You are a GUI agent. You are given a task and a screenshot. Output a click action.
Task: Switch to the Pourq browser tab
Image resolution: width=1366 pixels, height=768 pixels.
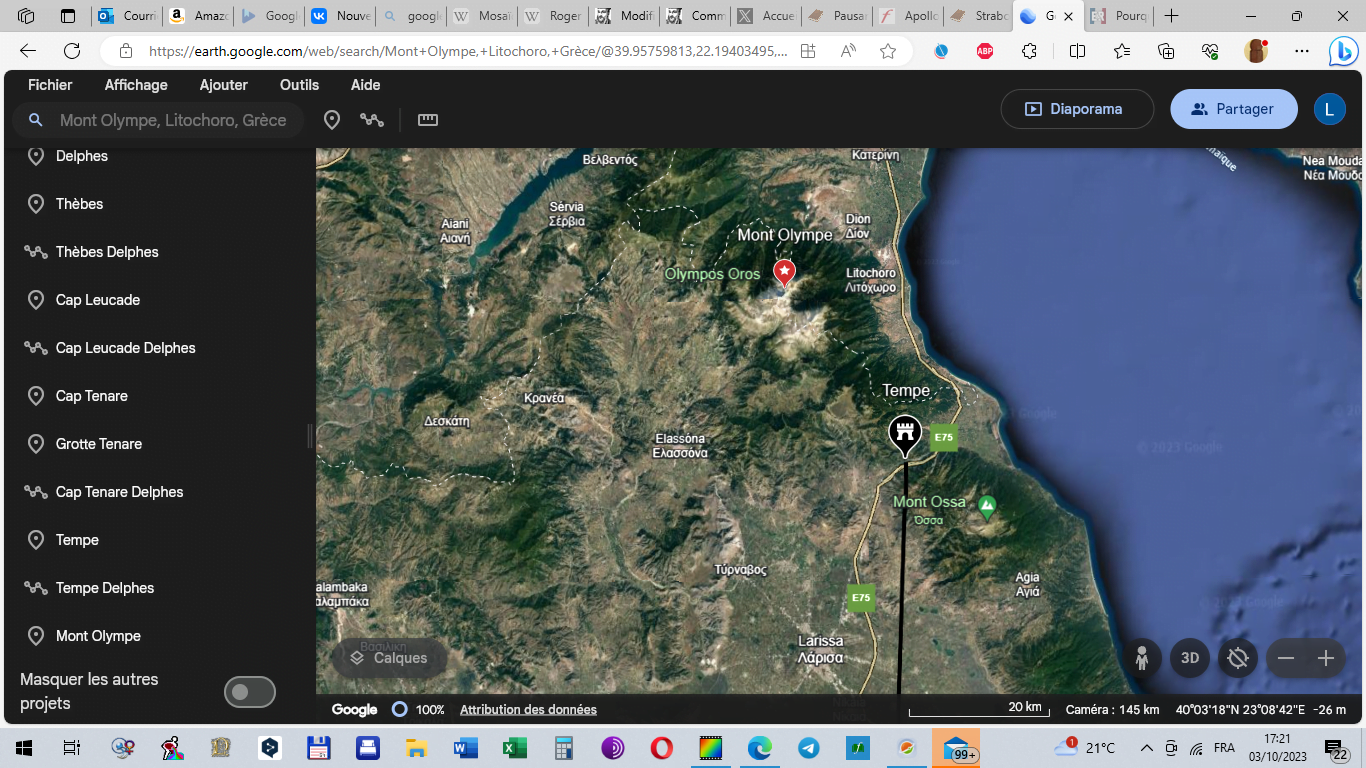[x=1119, y=16]
